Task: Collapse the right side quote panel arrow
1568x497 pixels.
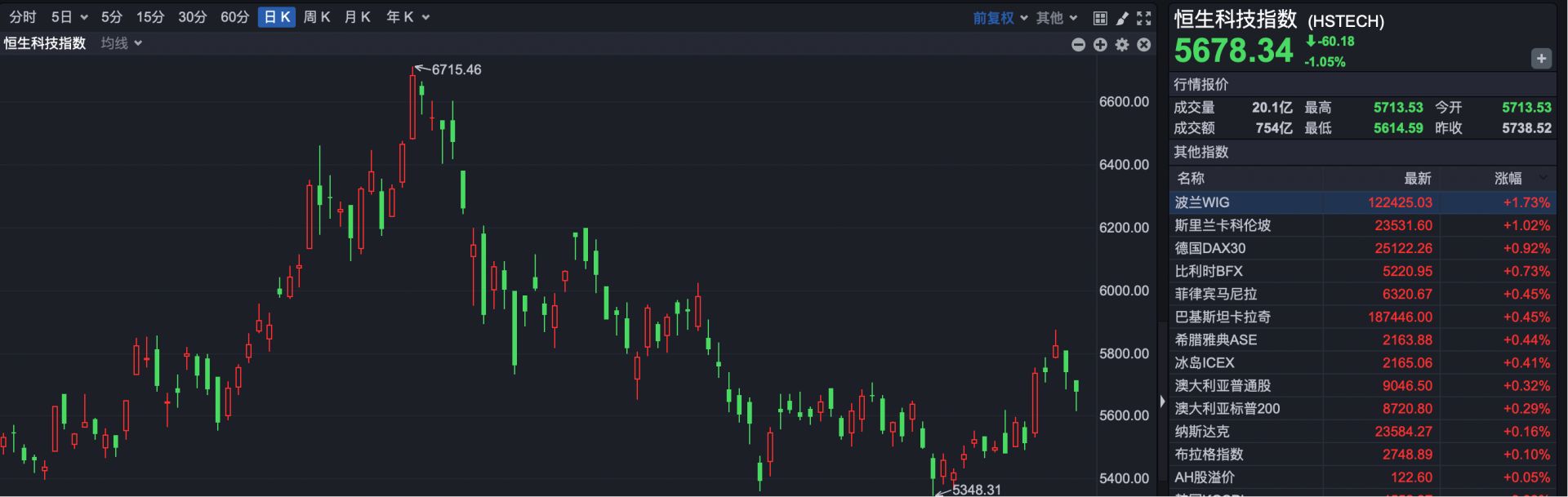Action: point(1162,401)
